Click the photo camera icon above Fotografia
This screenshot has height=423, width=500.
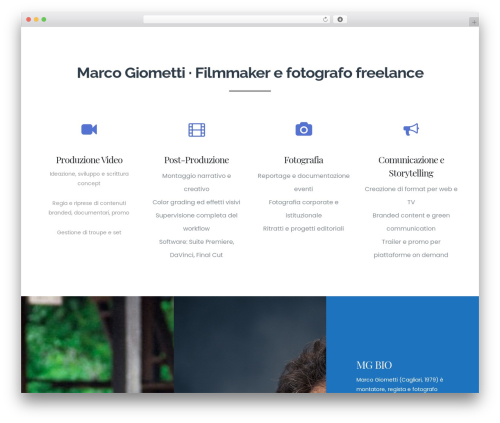pos(304,129)
